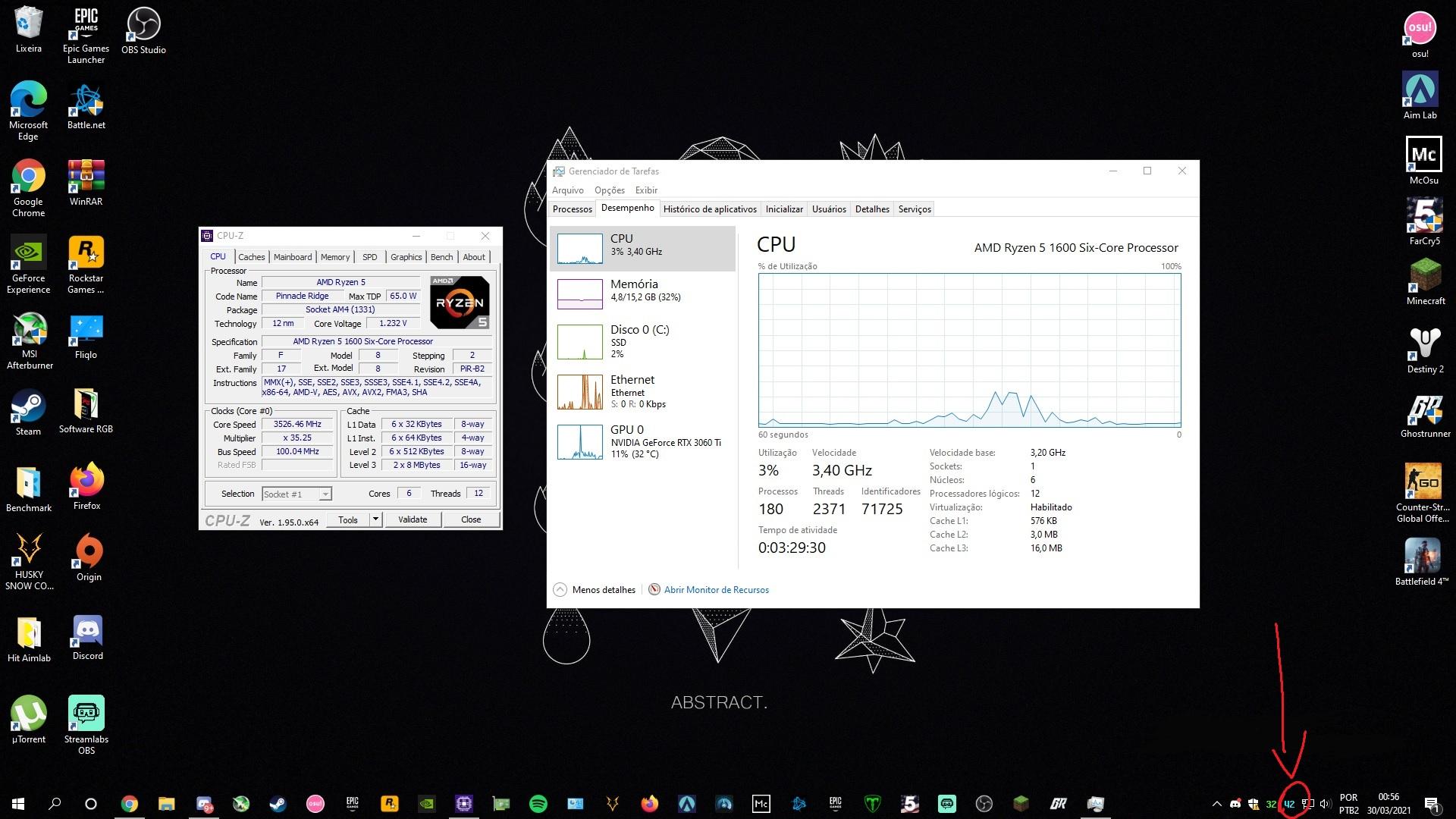
Task: Show hidden system tray icons chevron
Action: tap(1216, 804)
